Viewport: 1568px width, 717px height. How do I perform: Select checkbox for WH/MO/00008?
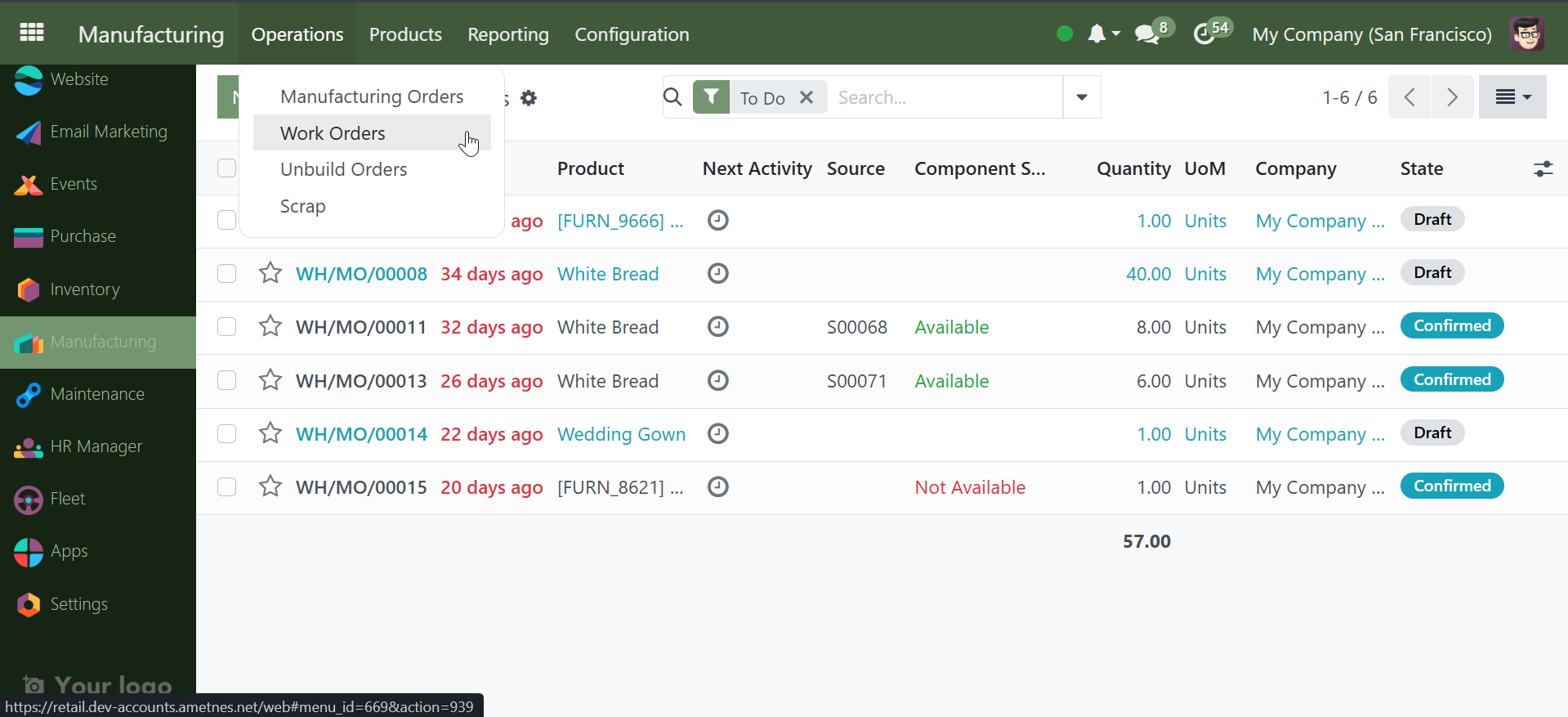click(226, 273)
